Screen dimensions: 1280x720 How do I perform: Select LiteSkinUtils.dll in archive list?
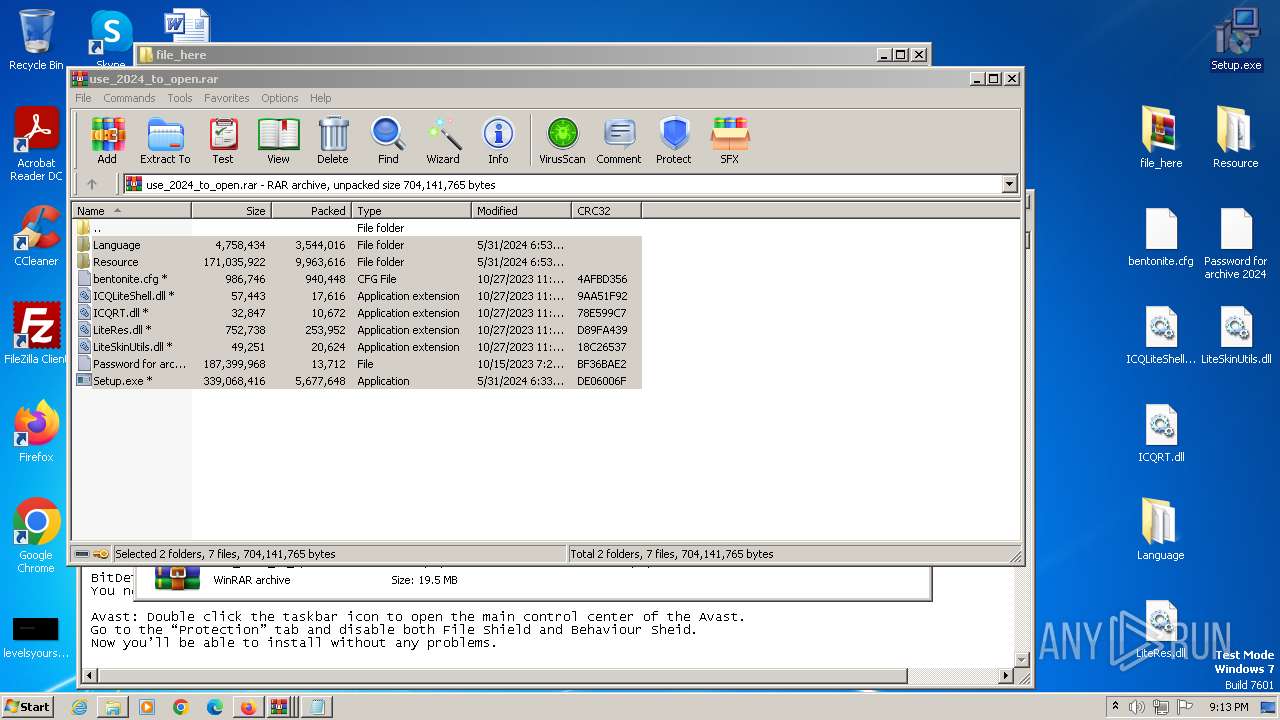click(x=357, y=347)
